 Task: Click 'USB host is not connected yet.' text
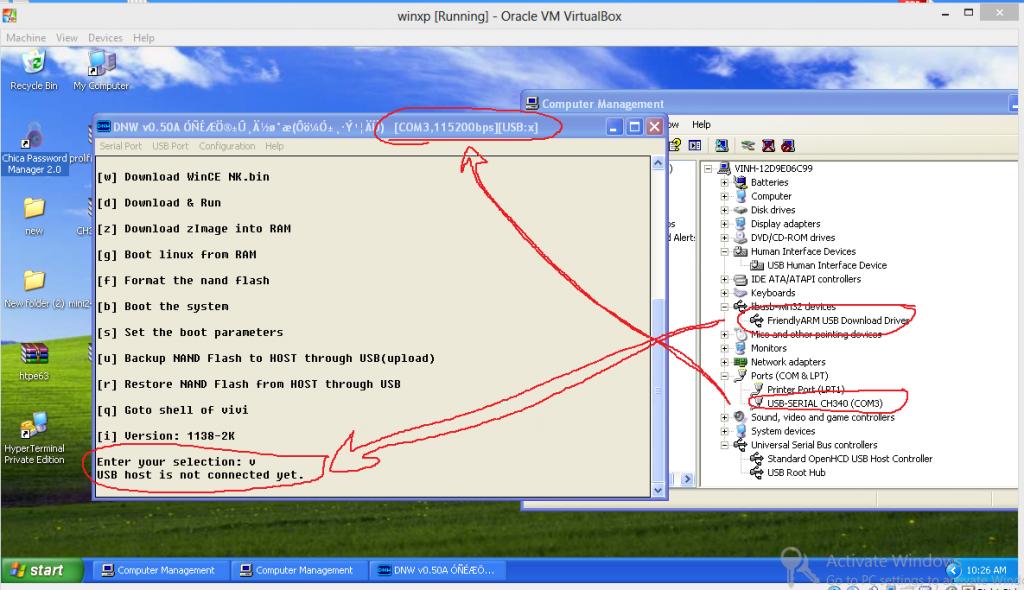(x=200, y=475)
